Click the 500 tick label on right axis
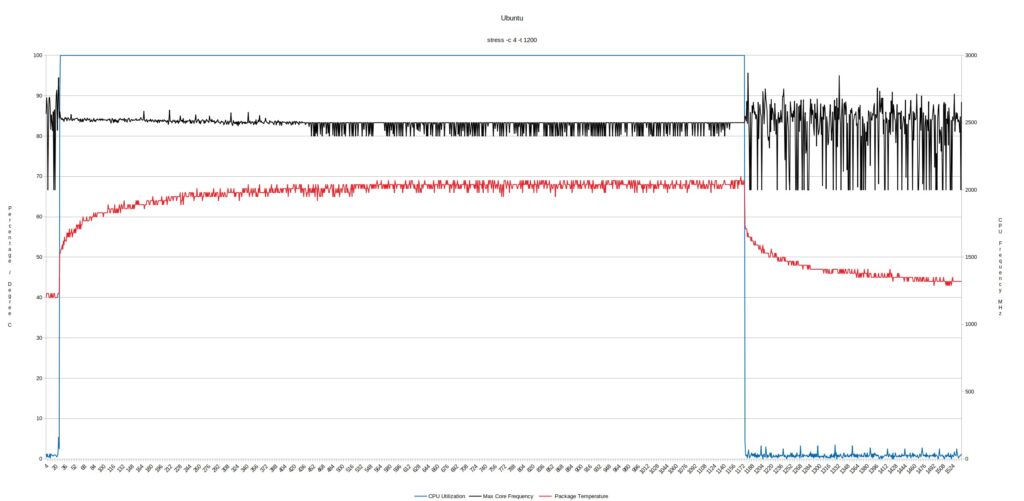Screen dimensions: 1024x501 coord(968,392)
